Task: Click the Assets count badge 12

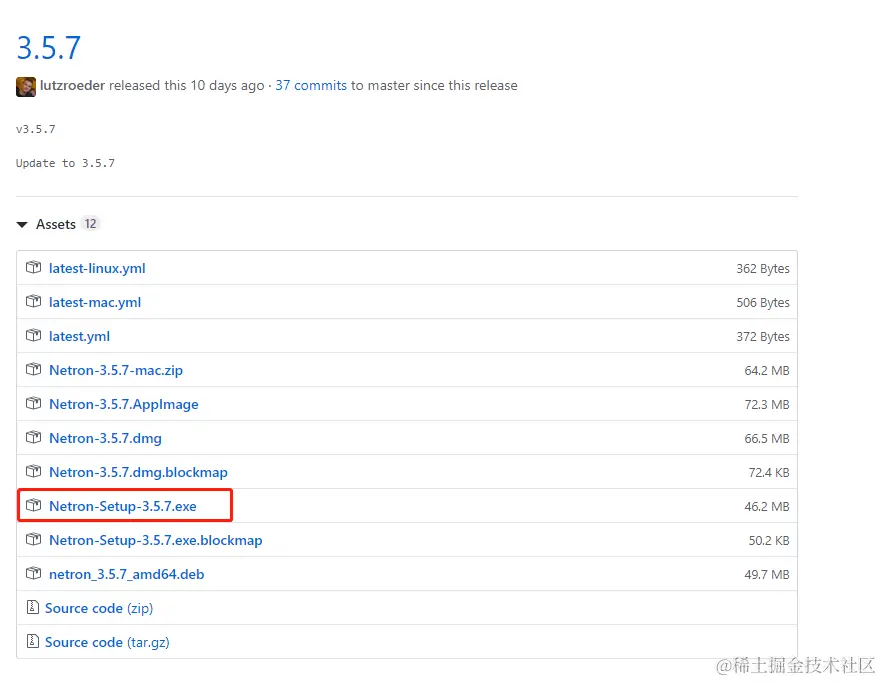Action: (x=90, y=224)
